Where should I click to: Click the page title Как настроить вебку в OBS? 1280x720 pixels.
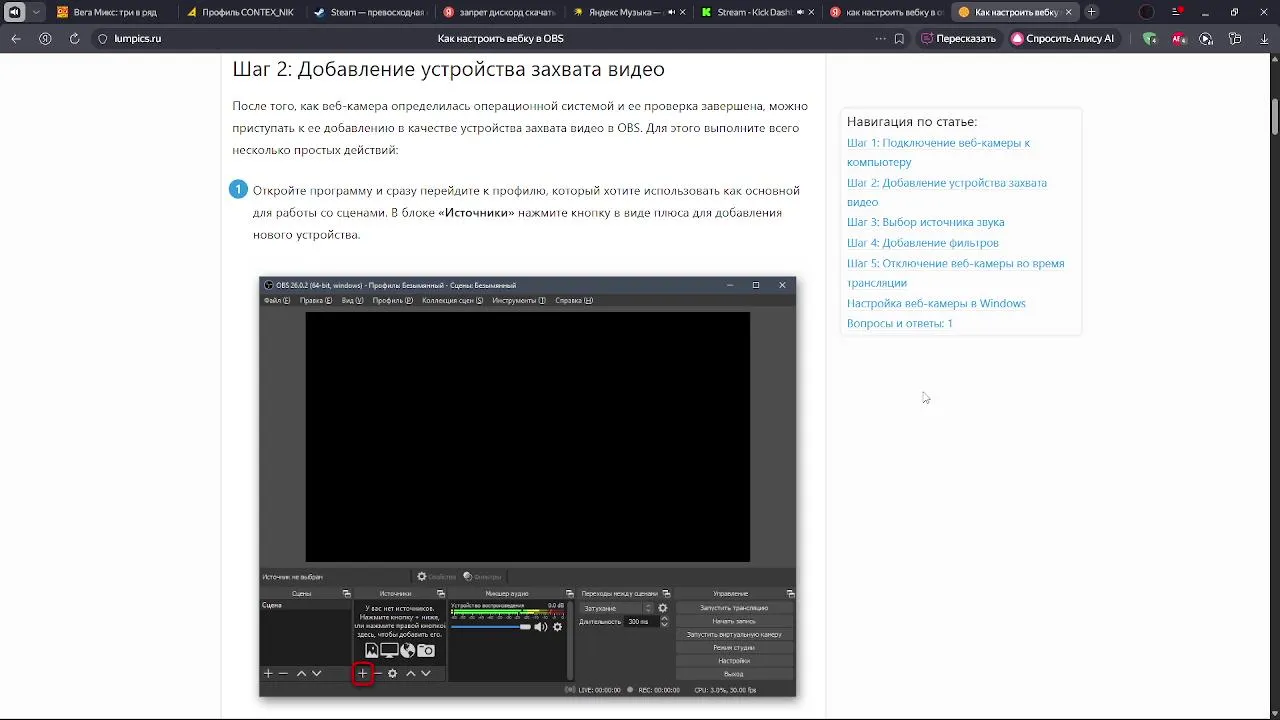click(x=500, y=38)
